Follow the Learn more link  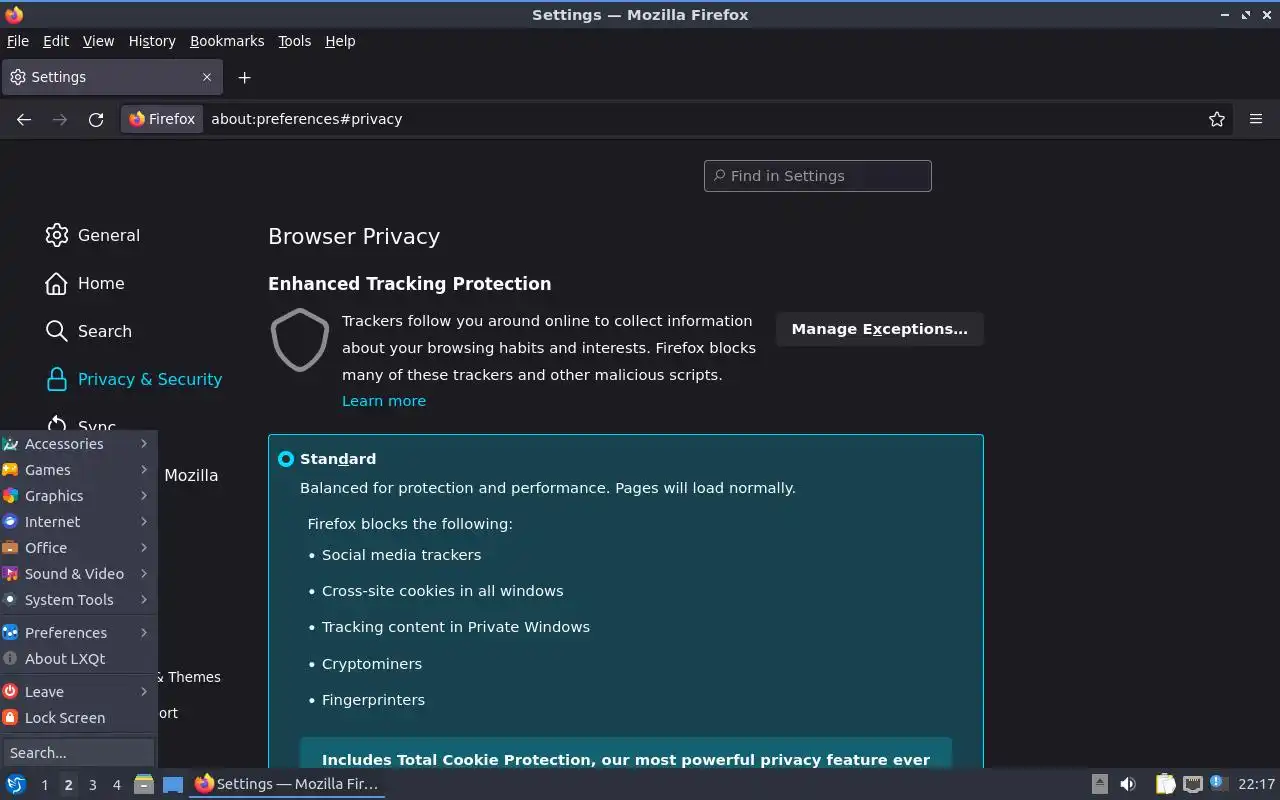click(384, 401)
